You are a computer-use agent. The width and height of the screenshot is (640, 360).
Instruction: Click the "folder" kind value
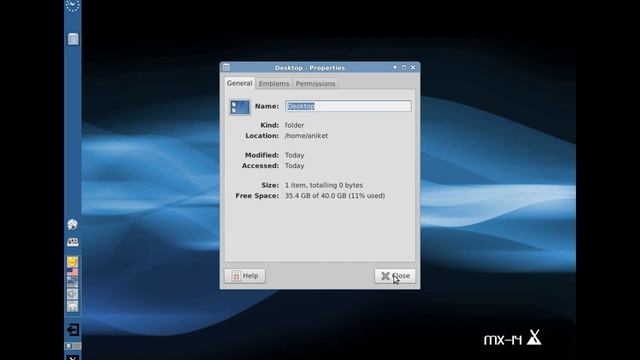click(x=294, y=125)
